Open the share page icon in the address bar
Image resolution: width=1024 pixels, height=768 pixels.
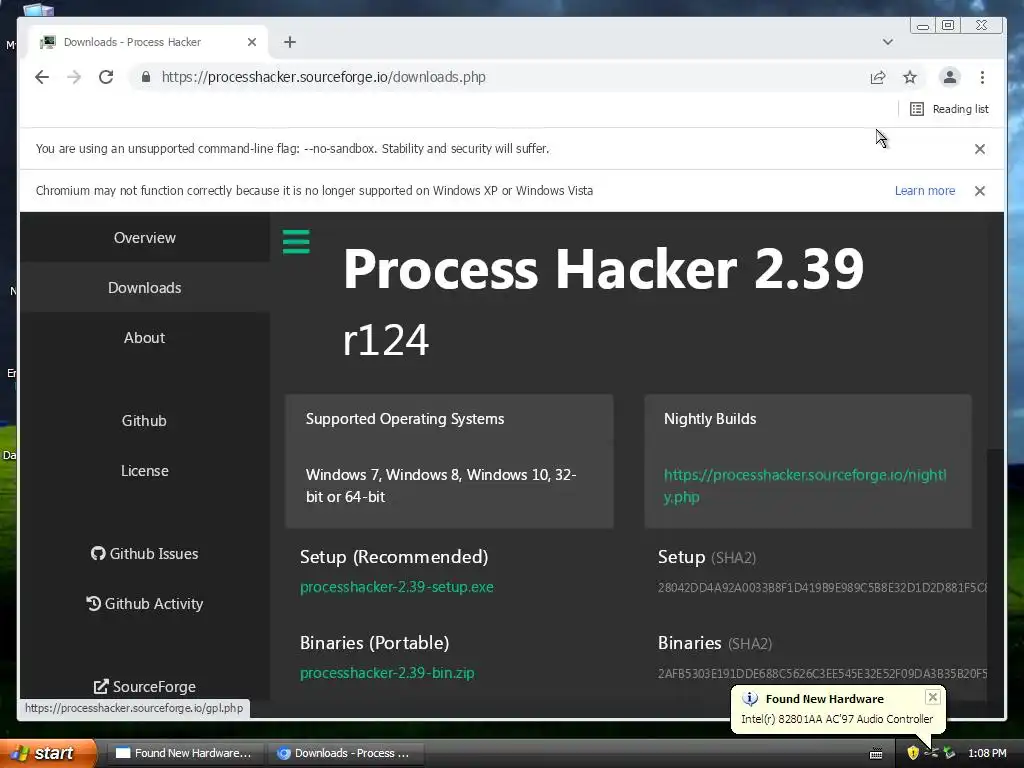(x=878, y=77)
